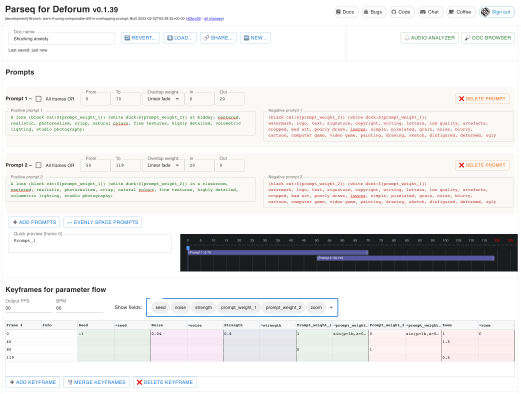Viewport: 521px width, 394px height.
Task: Open the Docs link
Action: pyautogui.click(x=346, y=12)
